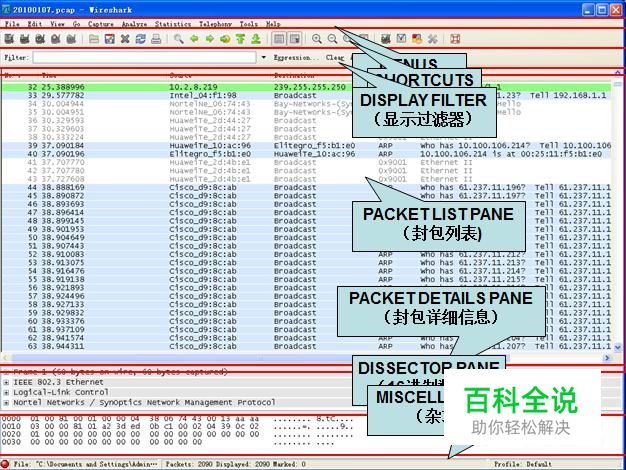Toggle packet list colorize button
Image resolution: width=626 pixels, height=470 pixels.
click(x=279, y=39)
